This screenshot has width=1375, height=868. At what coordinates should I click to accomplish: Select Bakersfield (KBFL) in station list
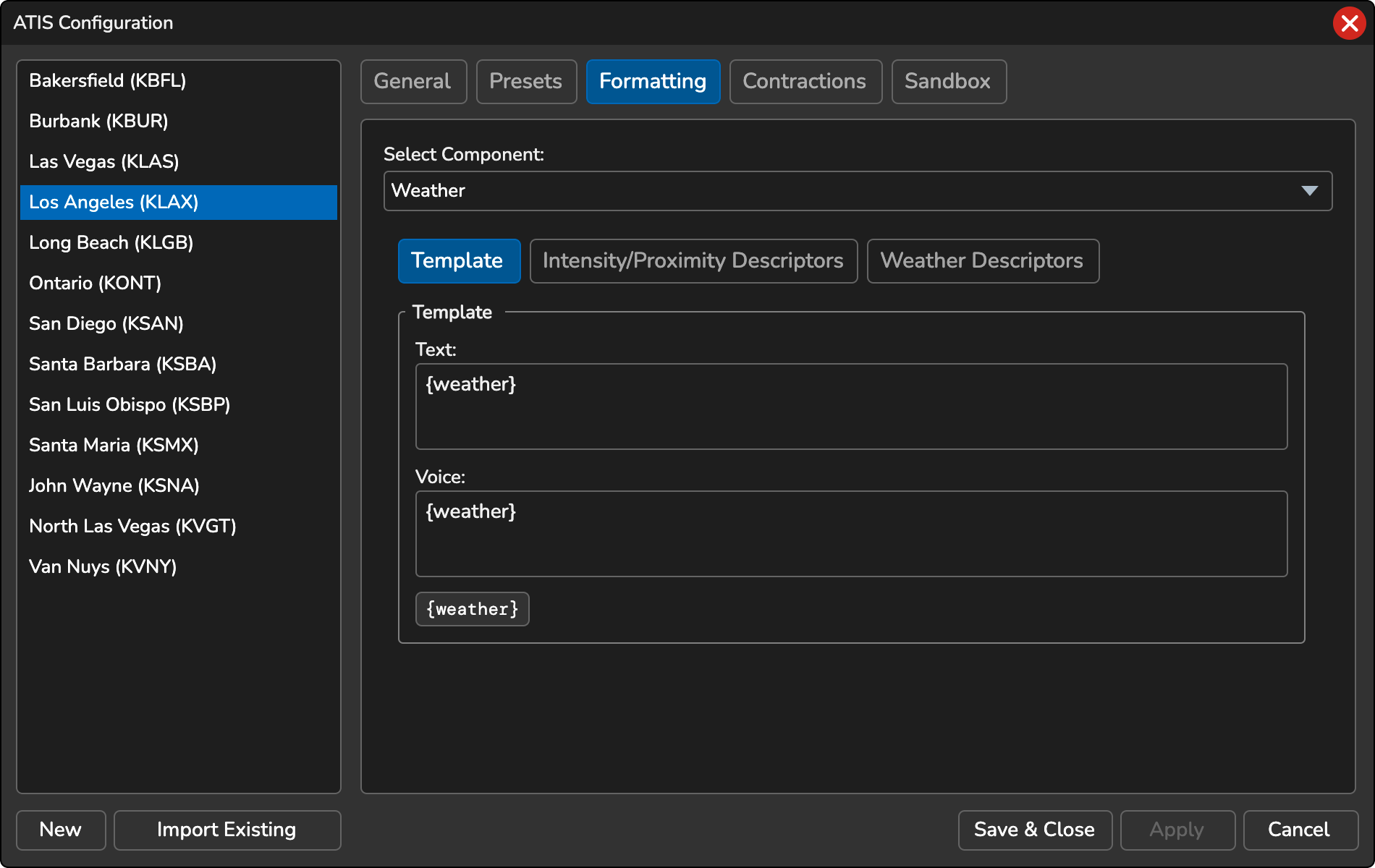(x=107, y=81)
